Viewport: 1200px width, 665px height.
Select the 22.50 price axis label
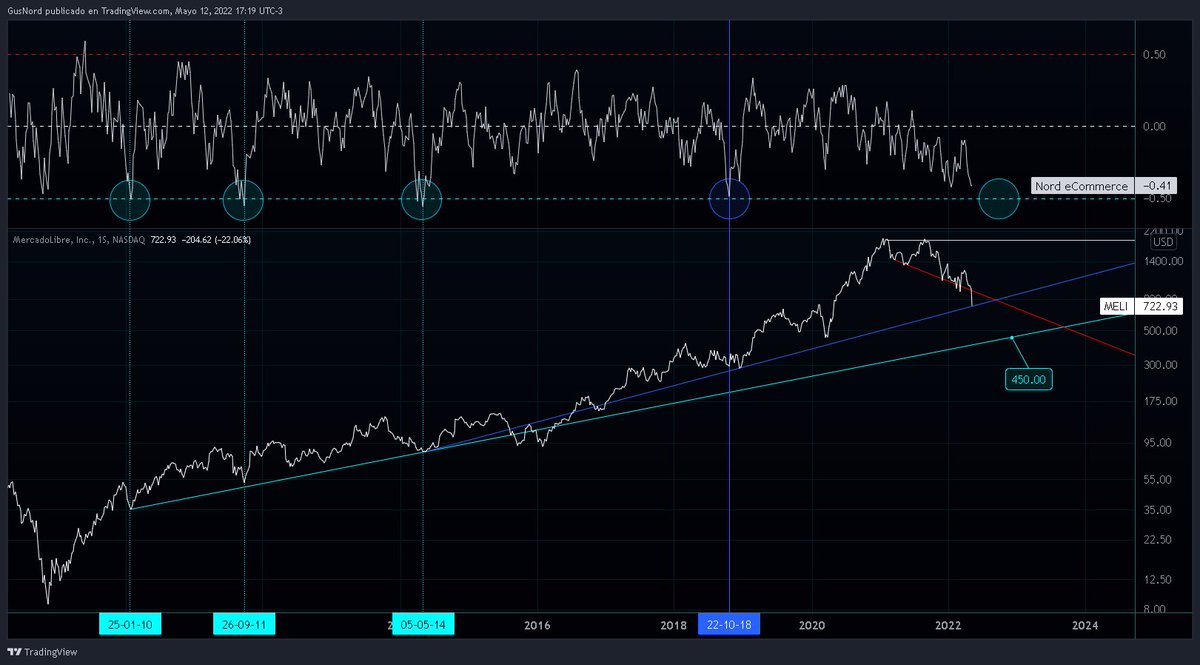[x=1157, y=540]
